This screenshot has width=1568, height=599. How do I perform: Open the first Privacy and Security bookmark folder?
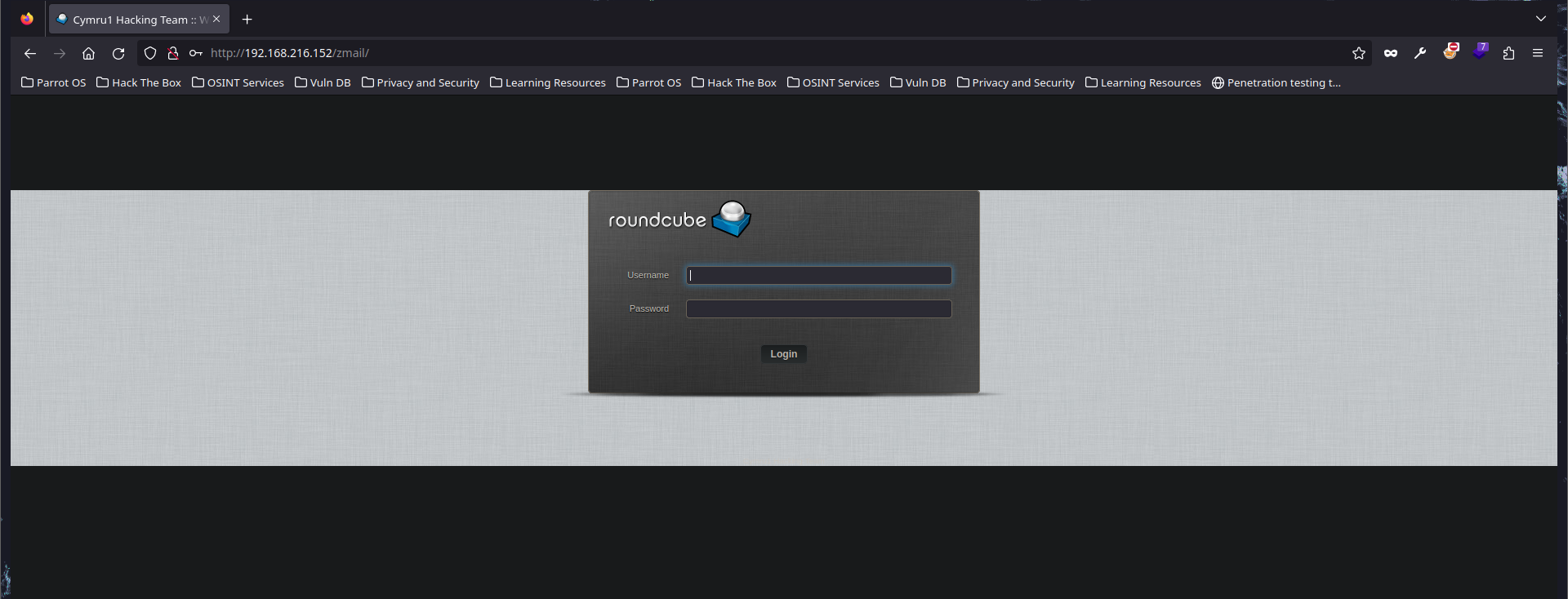click(421, 82)
